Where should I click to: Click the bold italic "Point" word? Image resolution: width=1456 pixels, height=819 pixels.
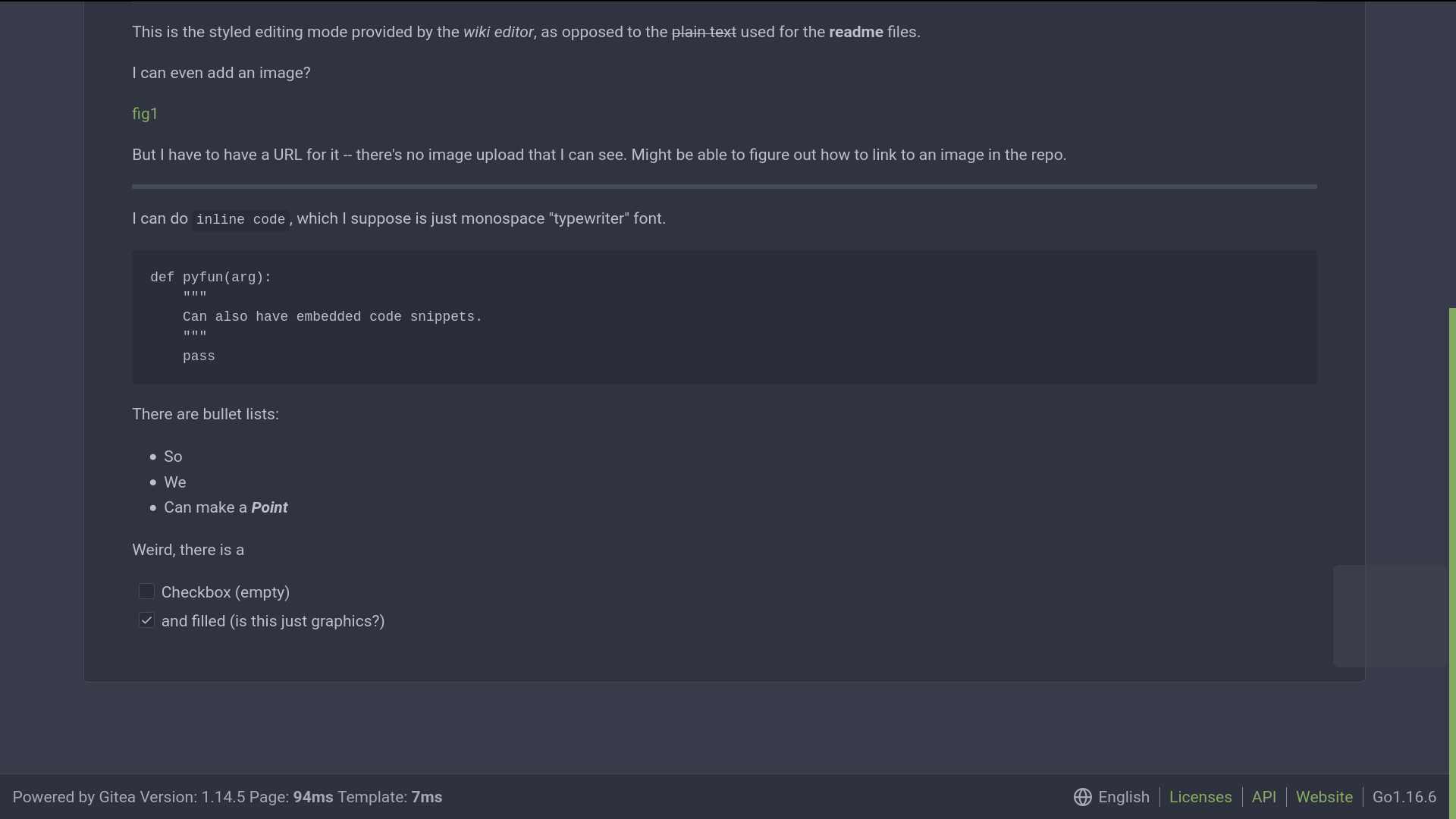[x=269, y=507]
